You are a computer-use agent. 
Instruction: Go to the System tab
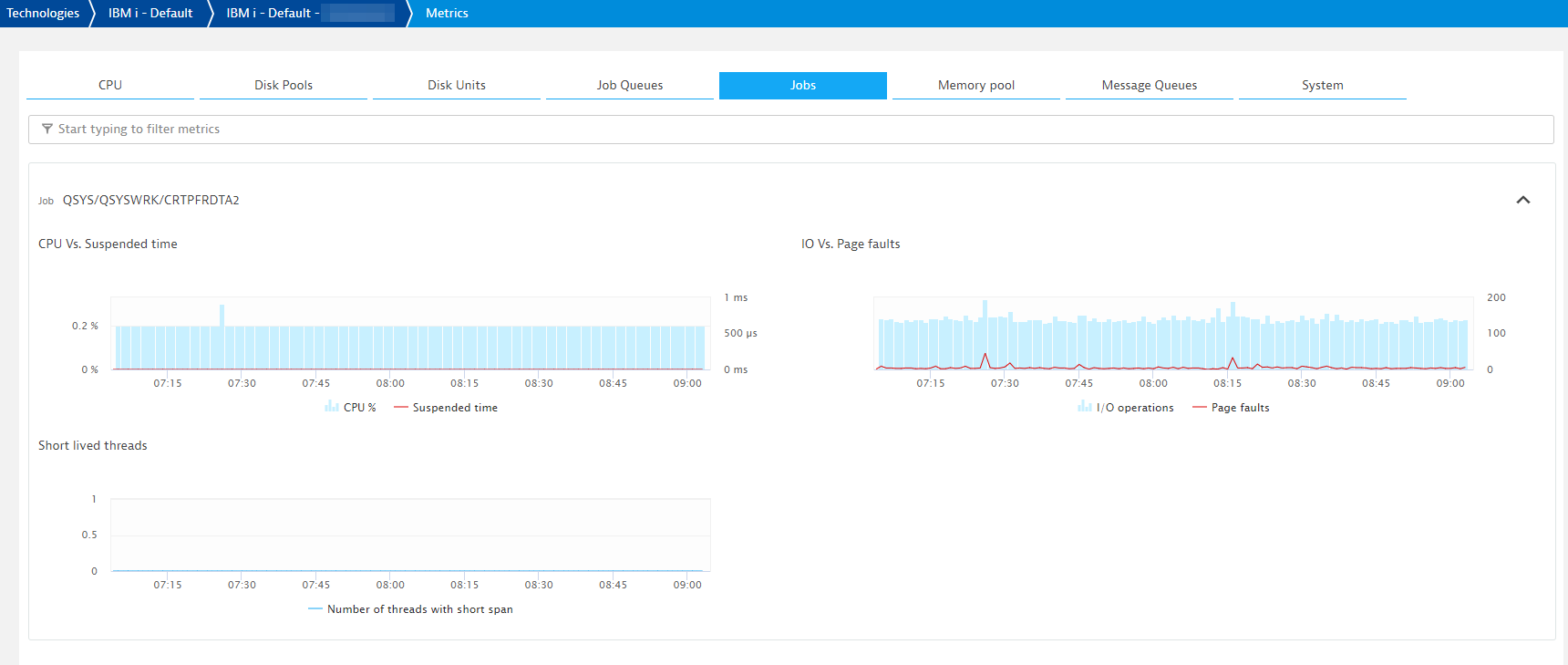[x=1323, y=85]
